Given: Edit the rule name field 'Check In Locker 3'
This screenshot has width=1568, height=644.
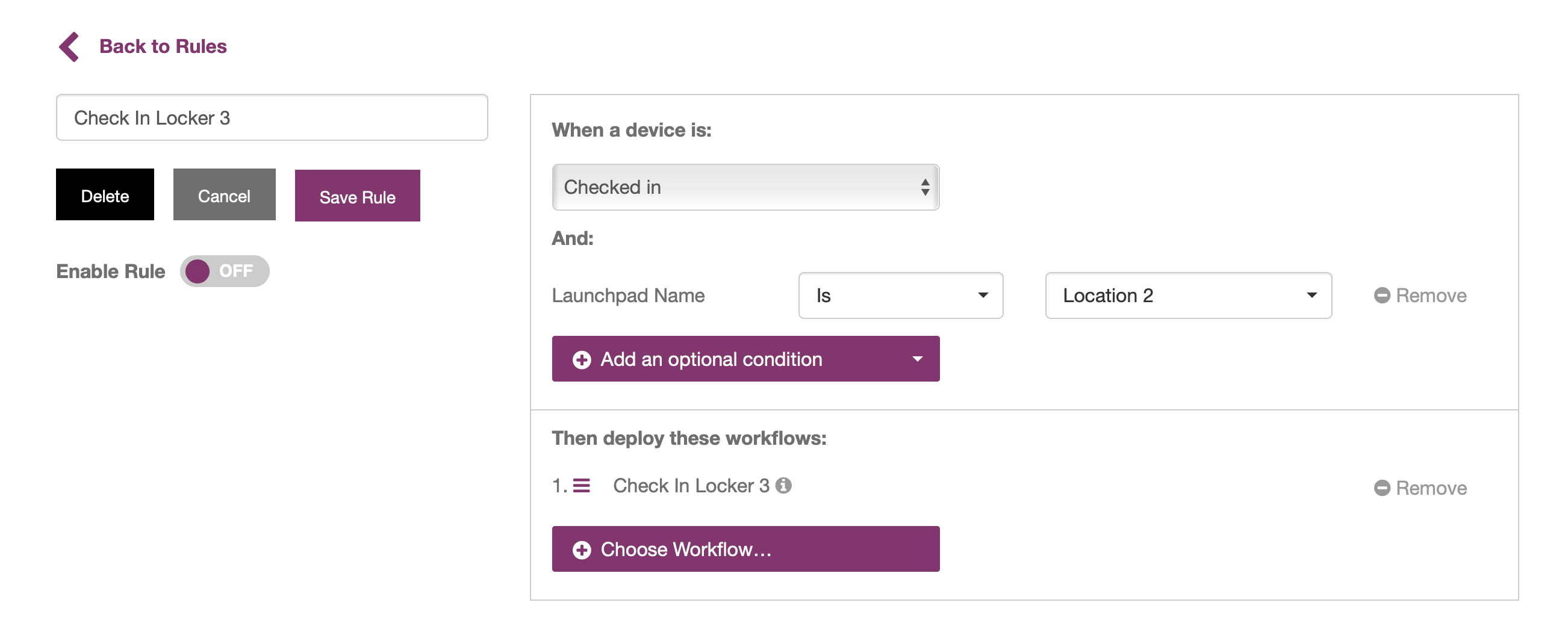Looking at the screenshot, I should (x=272, y=117).
